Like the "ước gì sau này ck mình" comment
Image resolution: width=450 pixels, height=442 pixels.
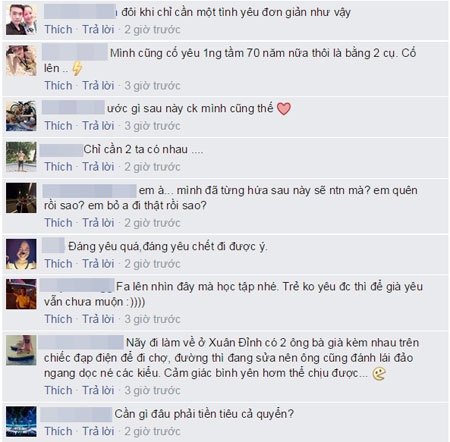(58, 126)
